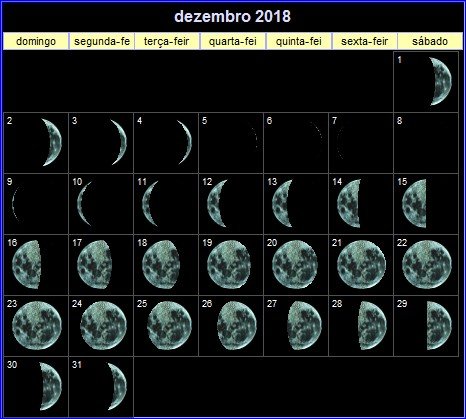Screen dimensions: 466x419
Task: Click the full moon on day 22
Action: 427,264
